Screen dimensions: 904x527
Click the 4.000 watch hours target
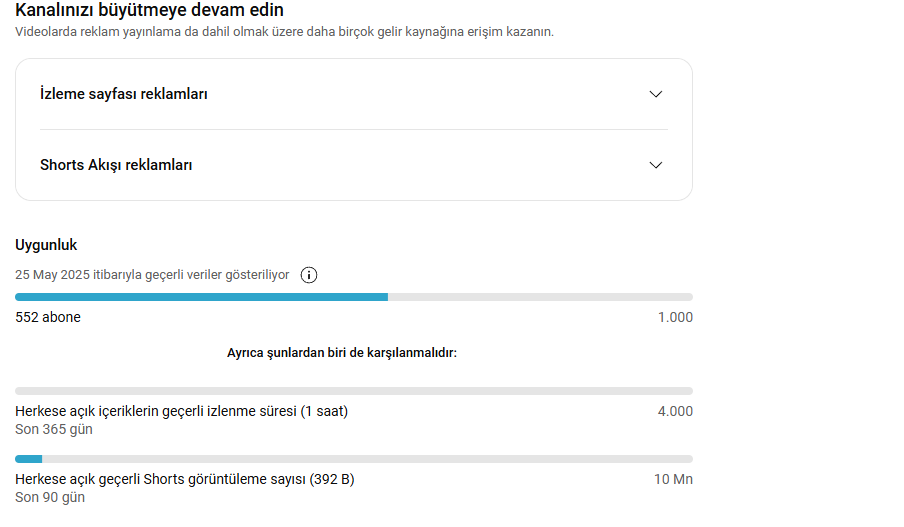(674, 411)
